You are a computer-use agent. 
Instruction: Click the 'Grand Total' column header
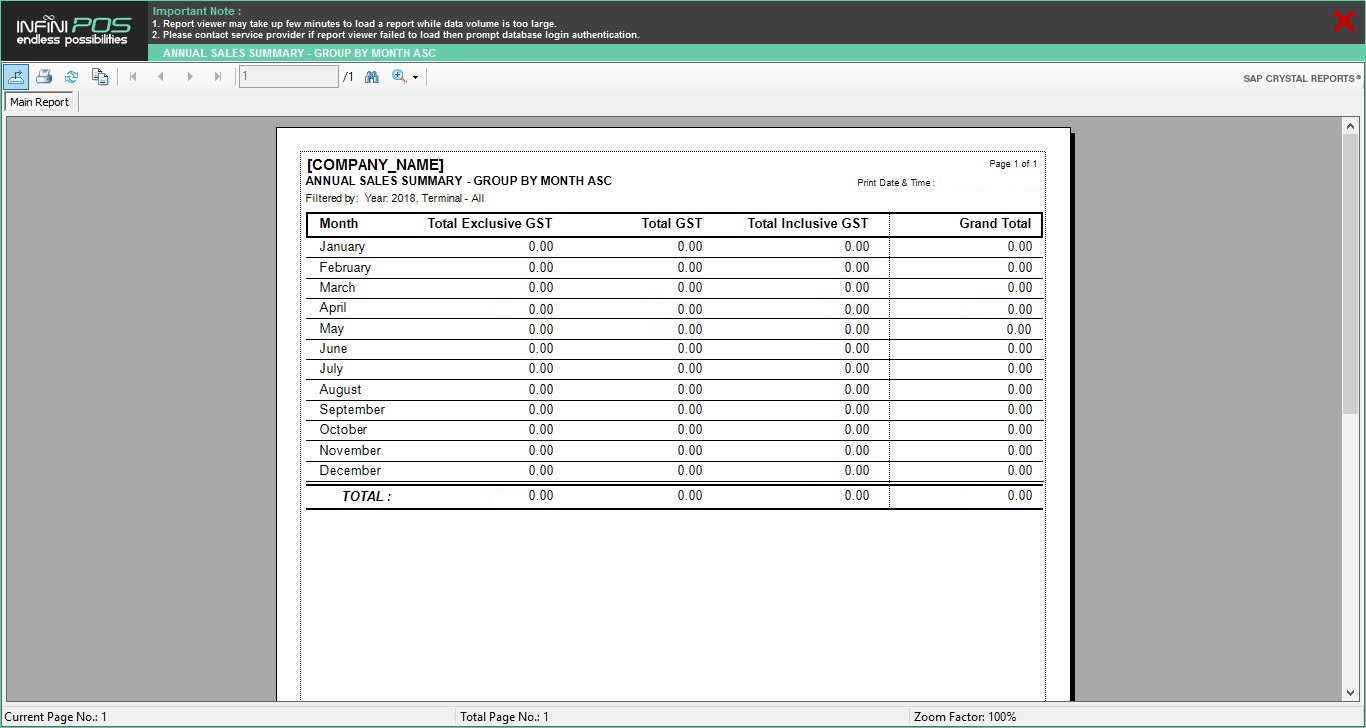(x=995, y=223)
